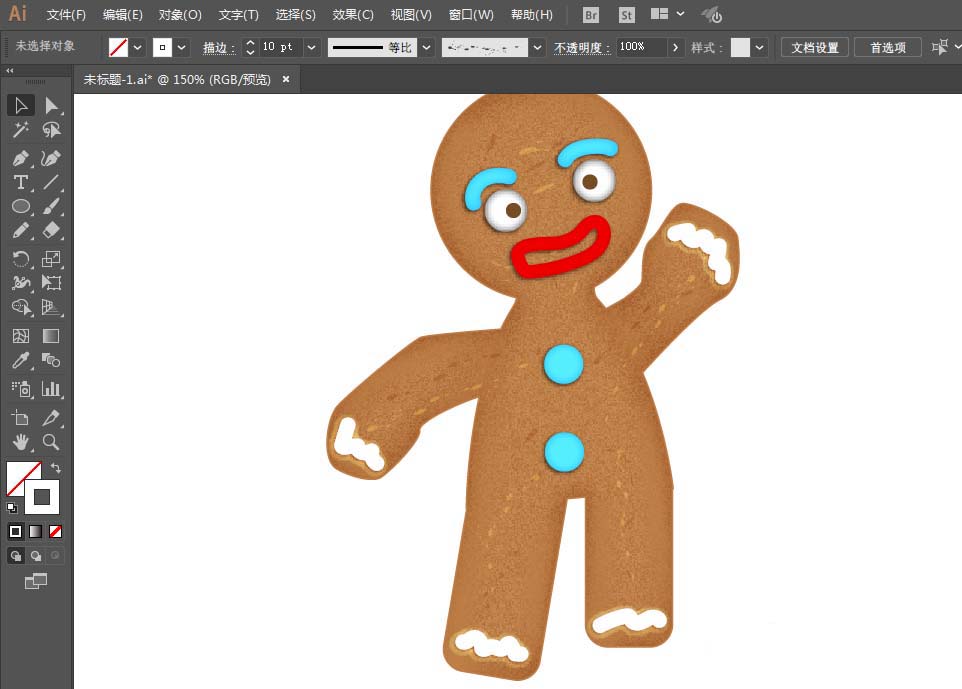
Task: Open the 效果(C) menu
Action: click(353, 15)
